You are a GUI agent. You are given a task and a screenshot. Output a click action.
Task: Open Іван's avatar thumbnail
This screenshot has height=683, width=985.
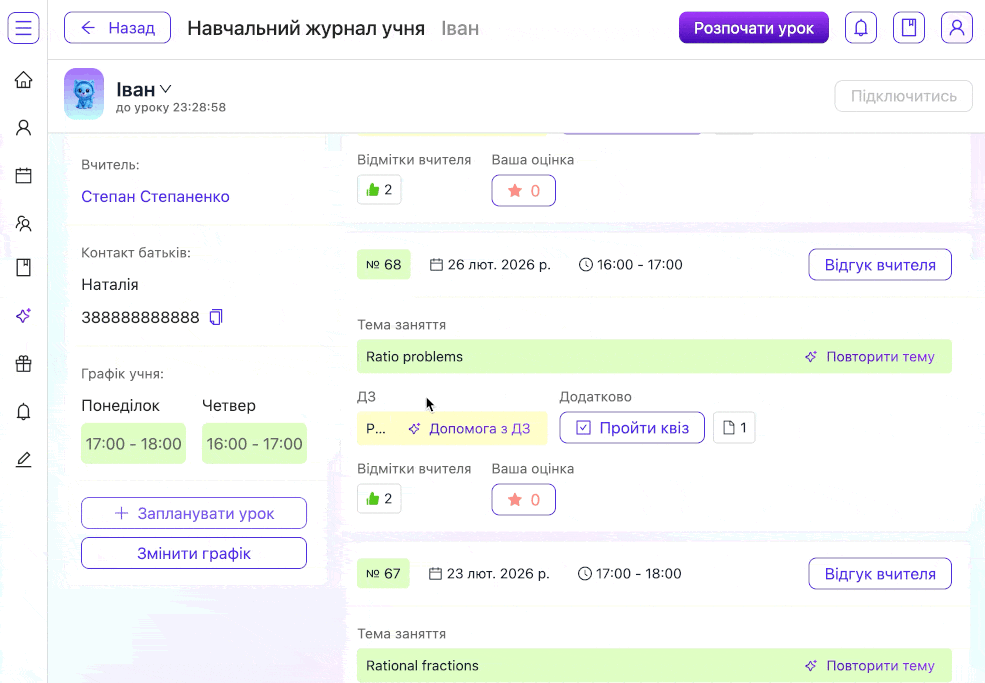pyautogui.click(x=84, y=94)
